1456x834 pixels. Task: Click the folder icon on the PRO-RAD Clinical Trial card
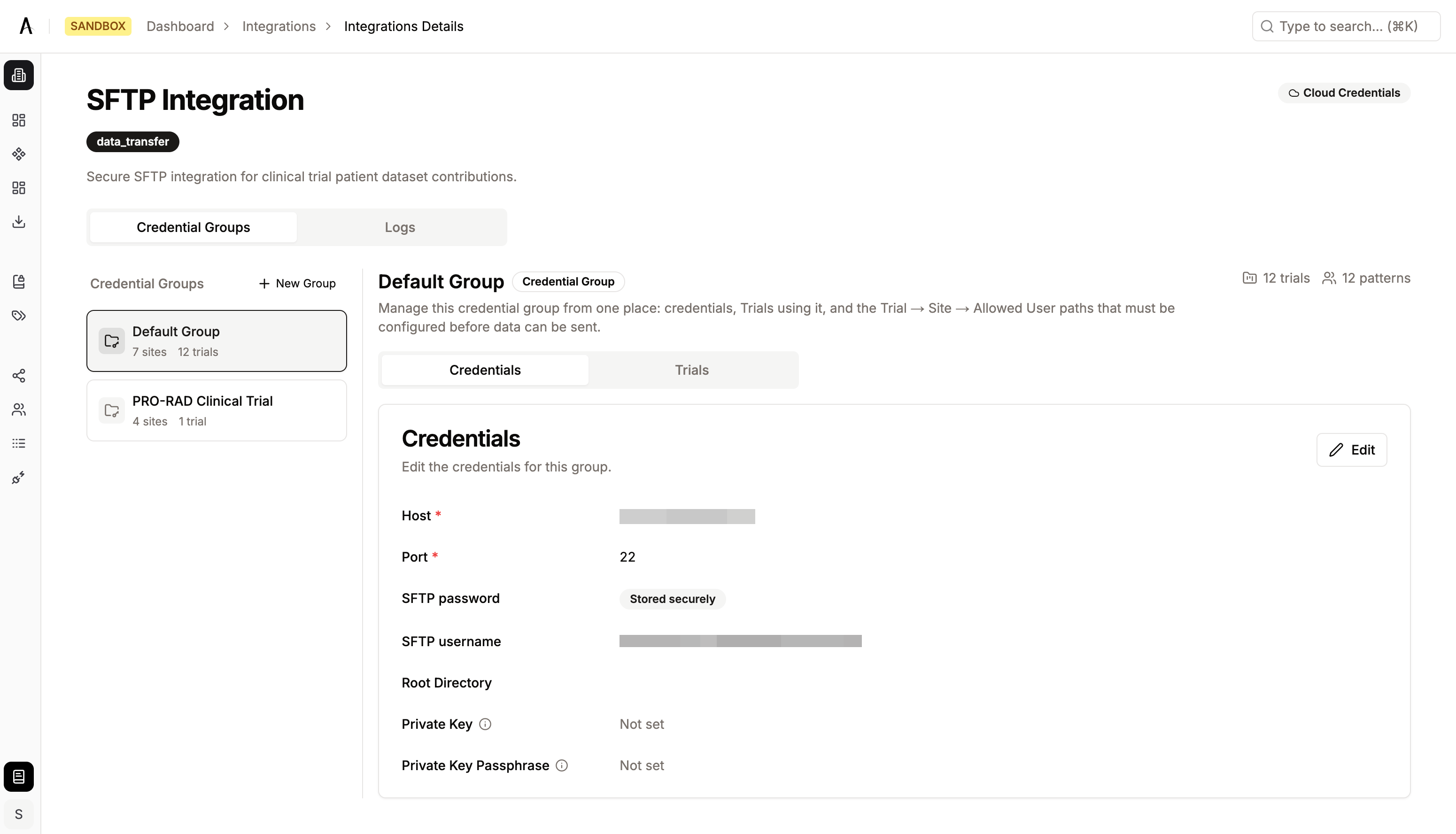(x=112, y=410)
